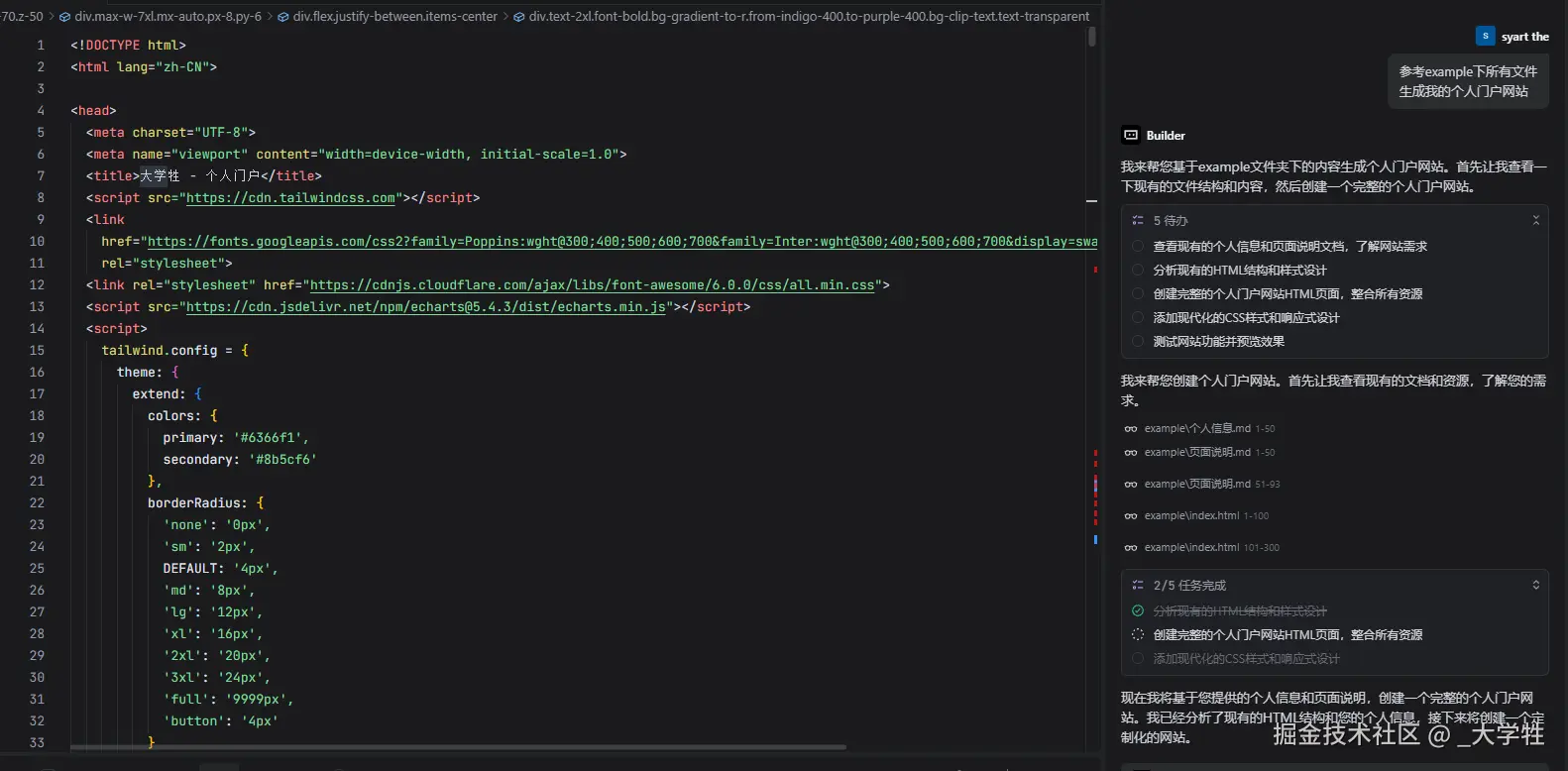
Task: Click the green completed check on '分析现有的HTML结构和样式设计'
Action: tap(1138, 610)
